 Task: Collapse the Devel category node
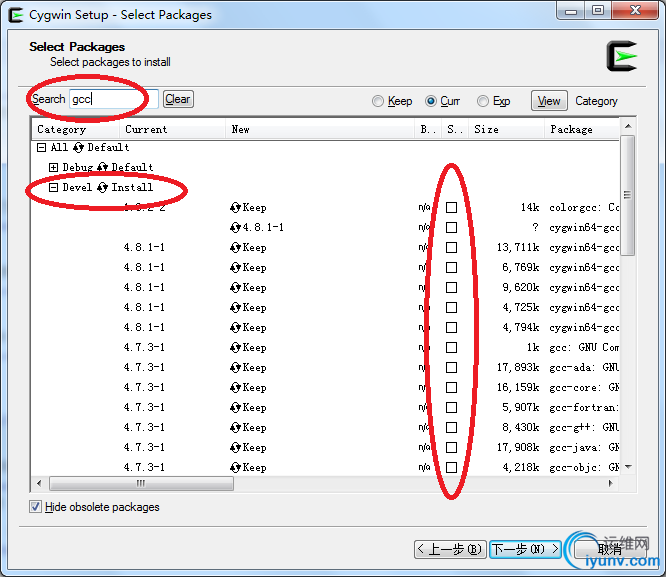(x=53, y=187)
